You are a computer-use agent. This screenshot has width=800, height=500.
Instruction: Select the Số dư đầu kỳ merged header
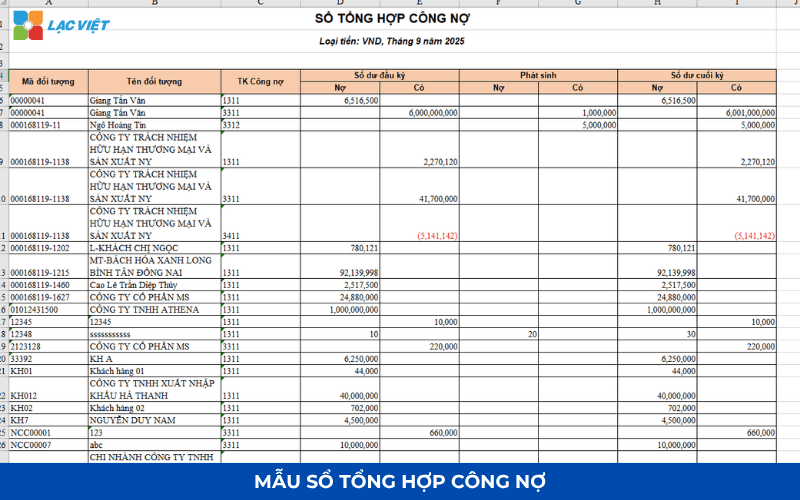[x=380, y=76]
